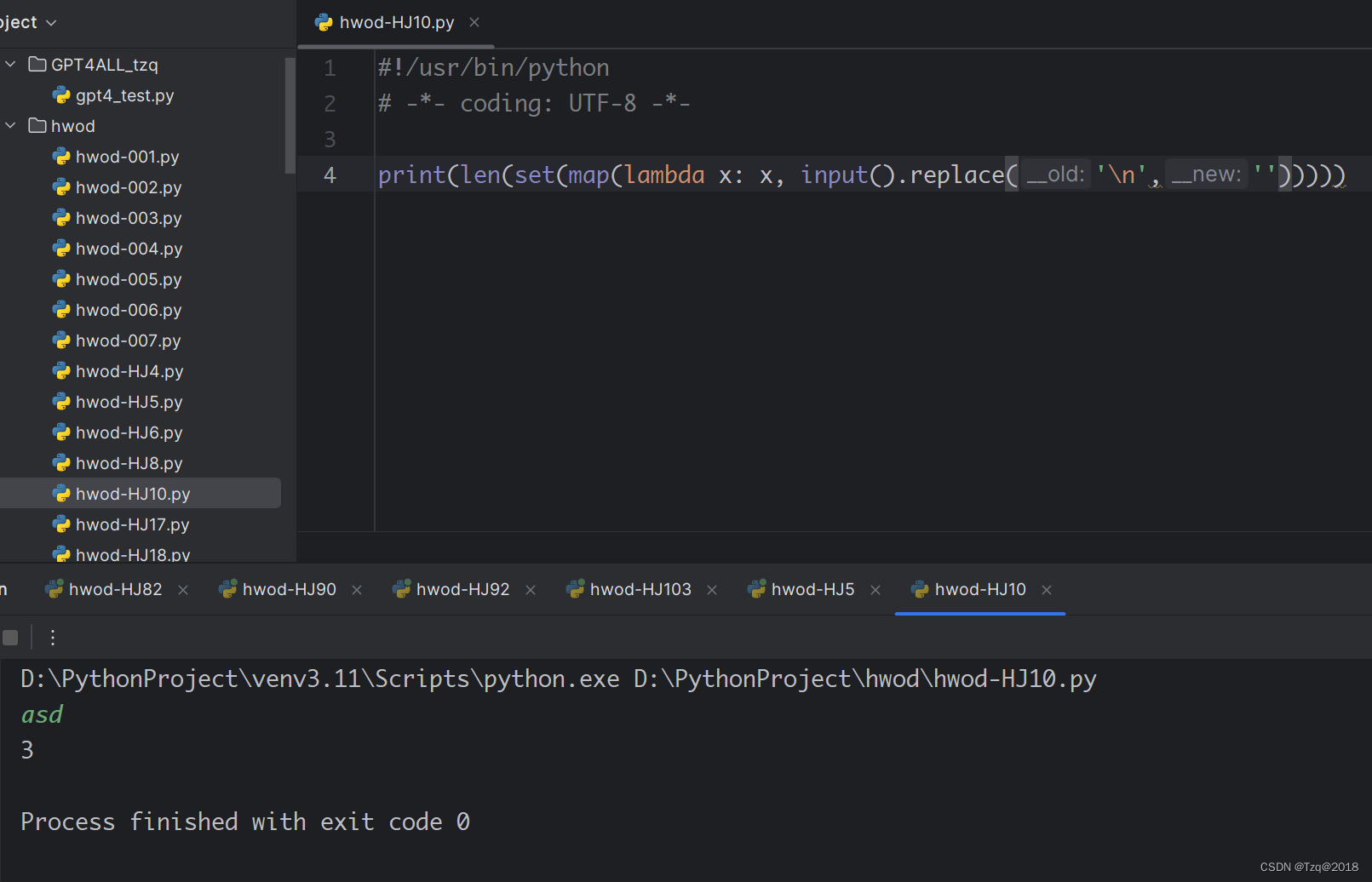Viewport: 1372px width, 882px height.
Task: Collapse the GPT4ALL_tzq folder
Action: point(10,65)
